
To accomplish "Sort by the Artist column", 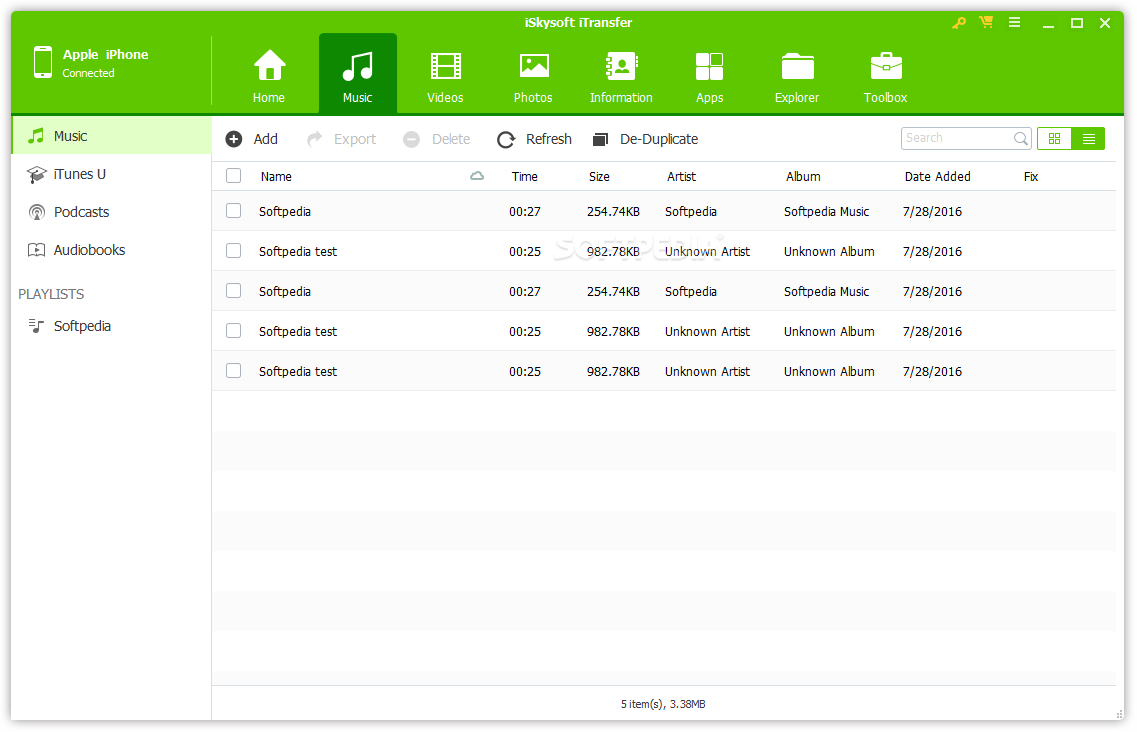I will click(x=681, y=176).
